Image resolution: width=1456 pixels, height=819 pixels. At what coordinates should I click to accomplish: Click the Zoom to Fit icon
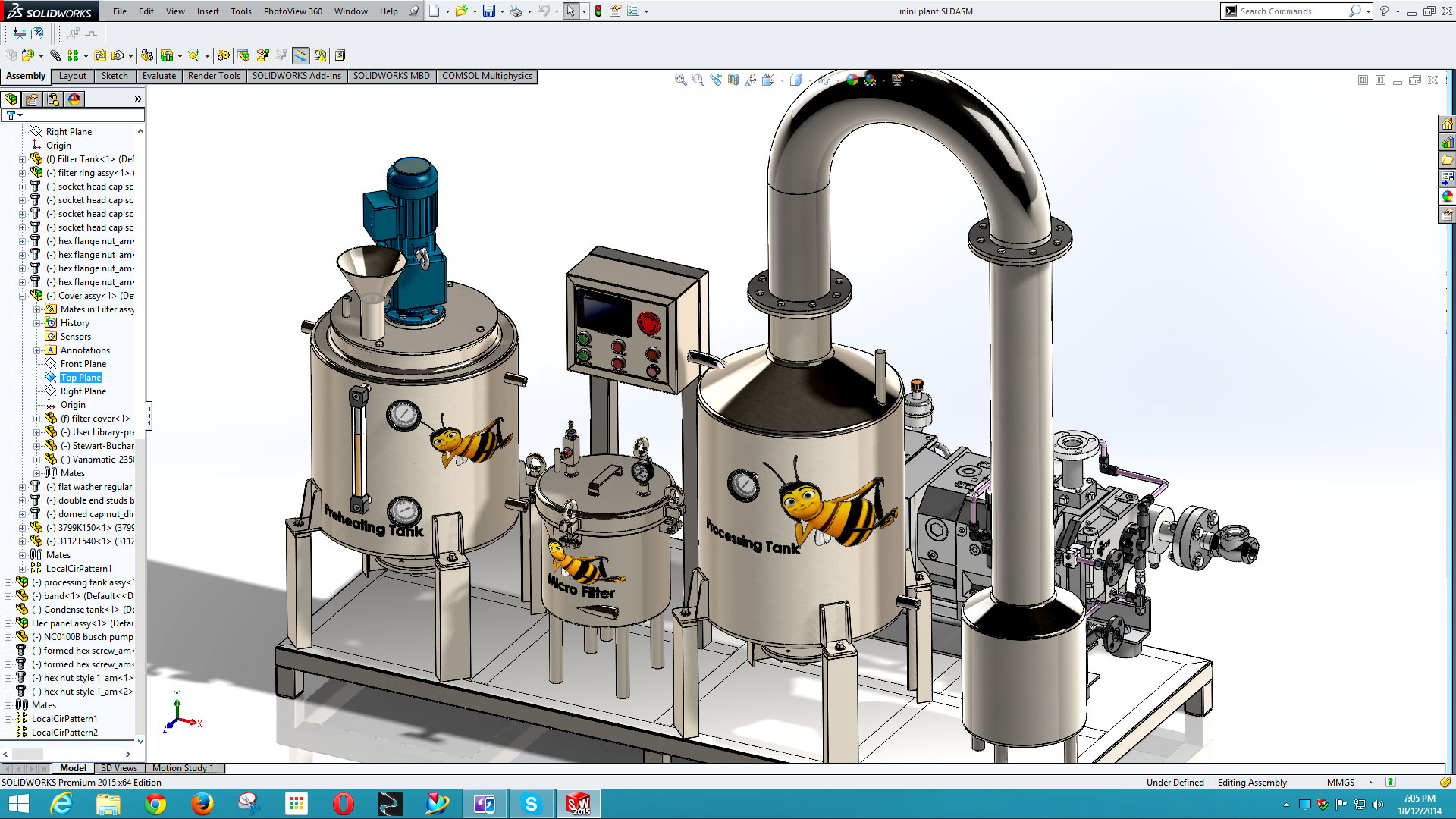pos(681,80)
